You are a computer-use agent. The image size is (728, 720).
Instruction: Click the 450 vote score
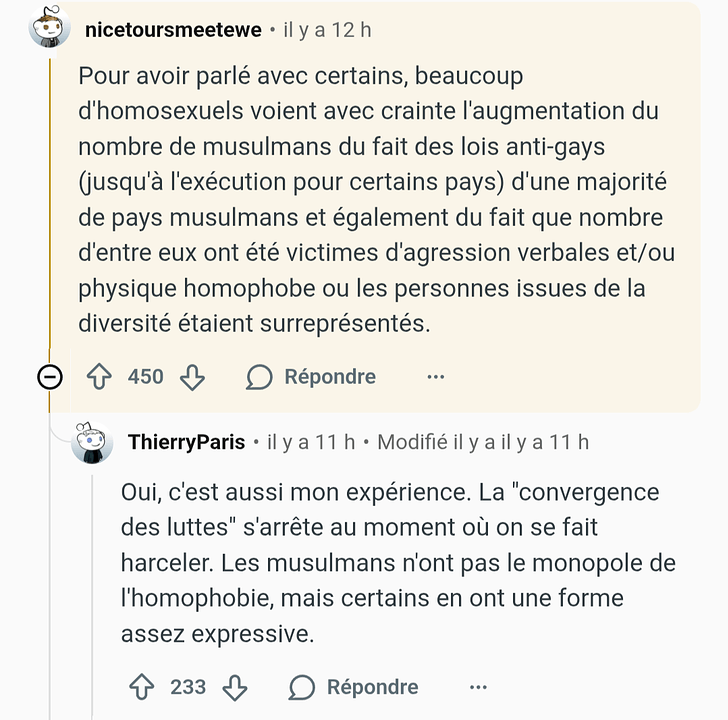point(146,377)
